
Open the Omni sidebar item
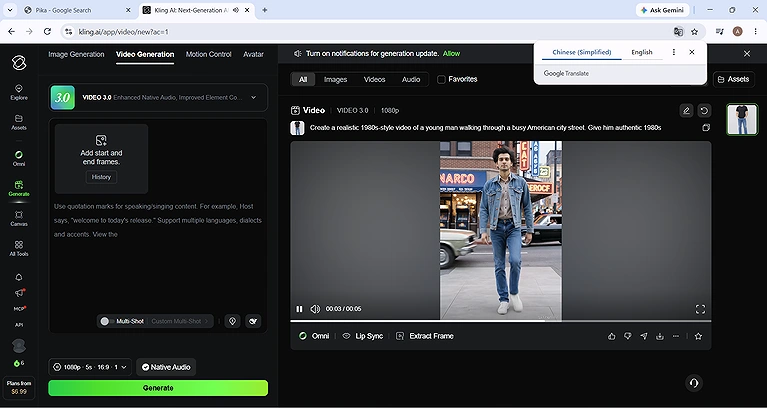pos(19,159)
